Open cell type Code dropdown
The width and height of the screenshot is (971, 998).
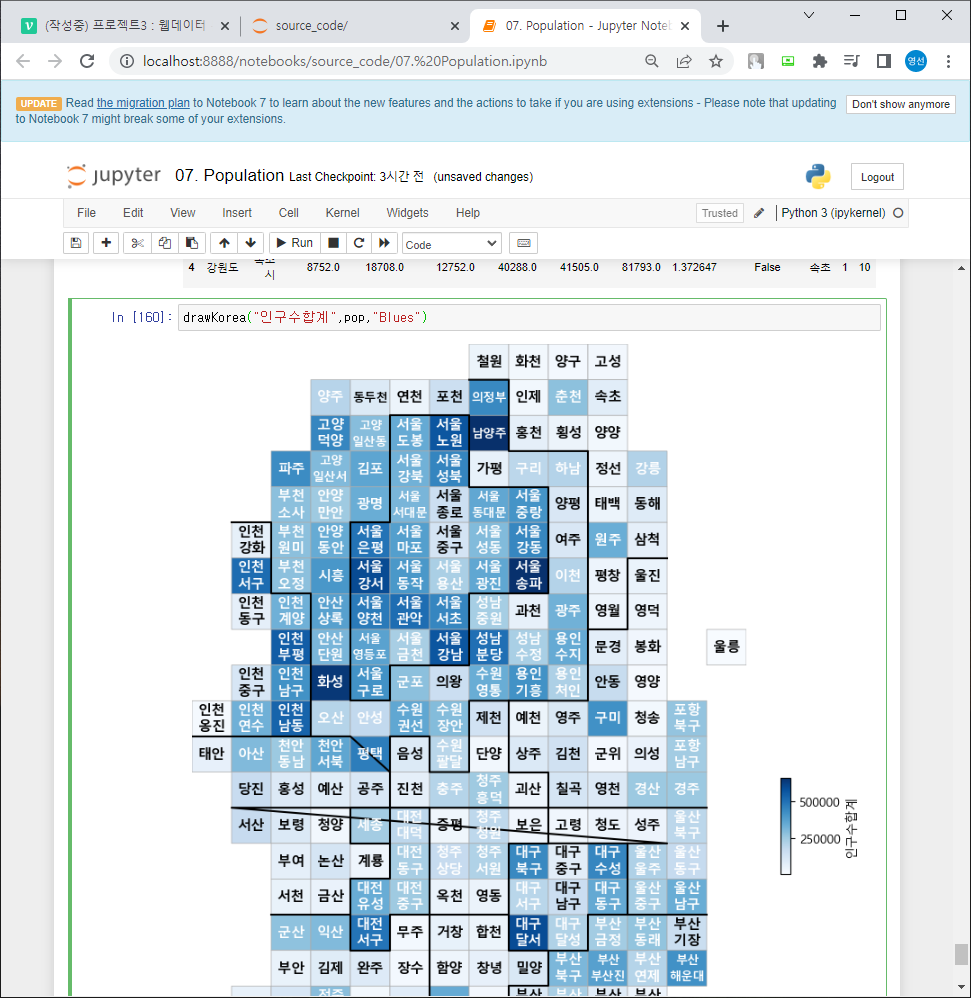[452, 244]
